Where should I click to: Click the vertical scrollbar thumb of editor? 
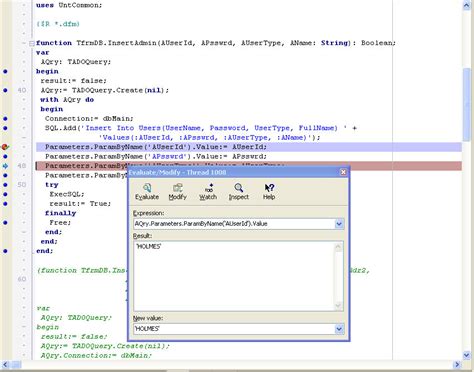tap(467, 104)
